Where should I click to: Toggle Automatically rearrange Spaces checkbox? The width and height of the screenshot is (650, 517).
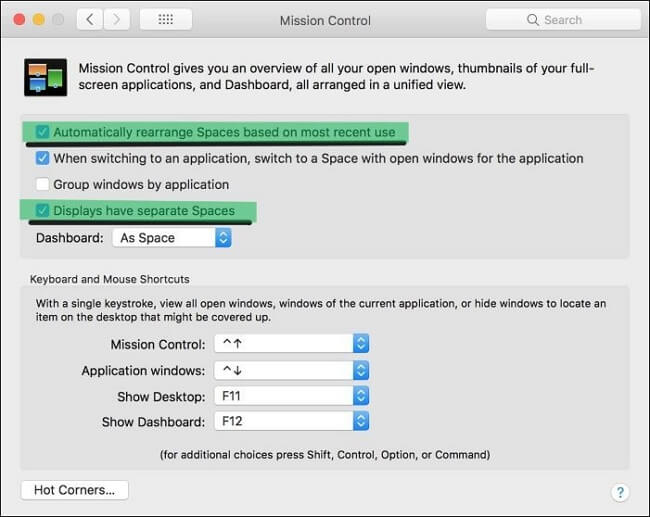tap(43, 132)
